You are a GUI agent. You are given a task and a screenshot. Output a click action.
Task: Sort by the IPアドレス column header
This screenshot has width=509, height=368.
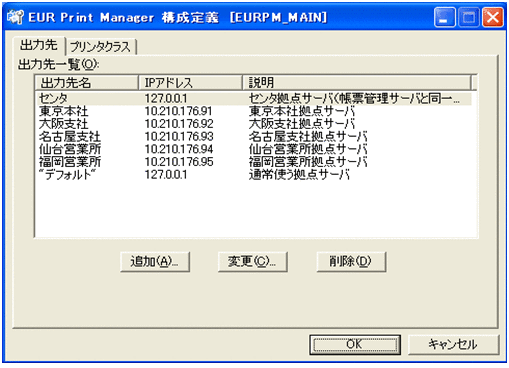(190, 83)
